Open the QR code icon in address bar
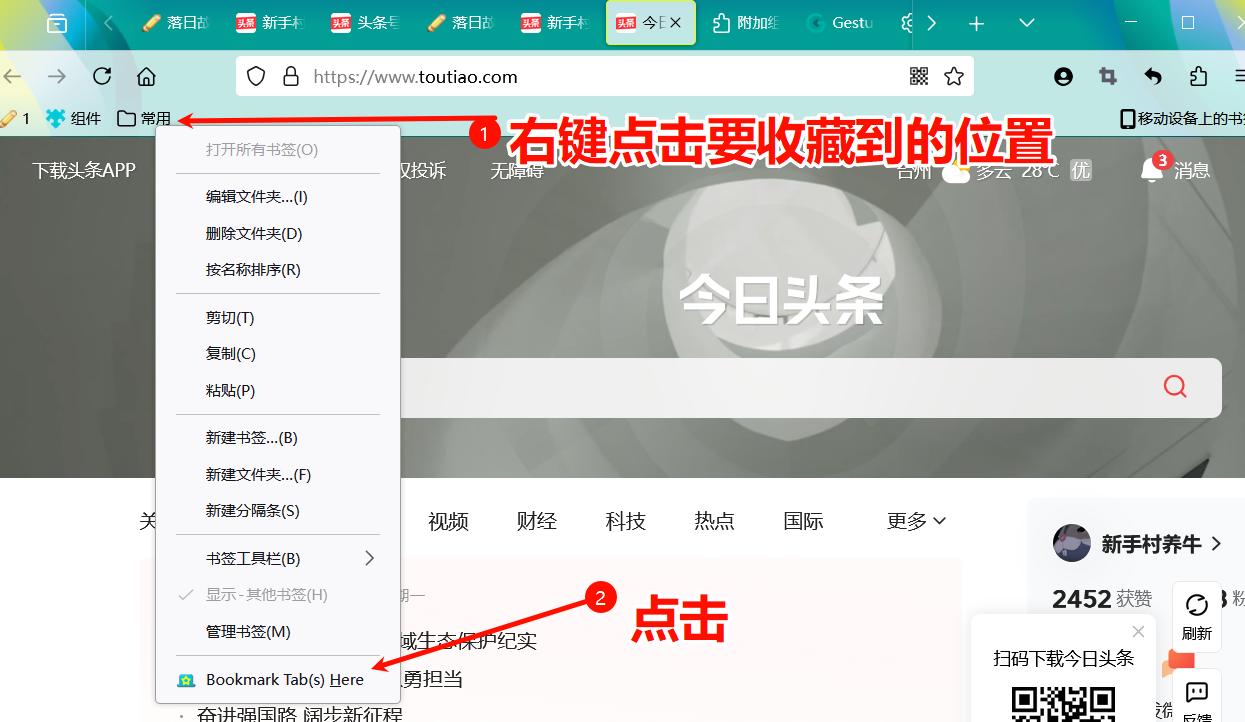The image size is (1245, 722). point(919,77)
